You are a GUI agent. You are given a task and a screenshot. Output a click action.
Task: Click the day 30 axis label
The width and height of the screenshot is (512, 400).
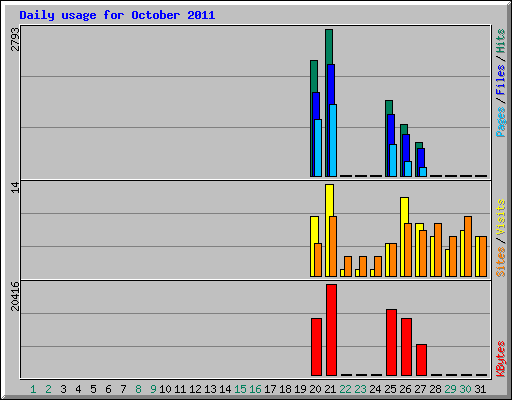[465, 389]
